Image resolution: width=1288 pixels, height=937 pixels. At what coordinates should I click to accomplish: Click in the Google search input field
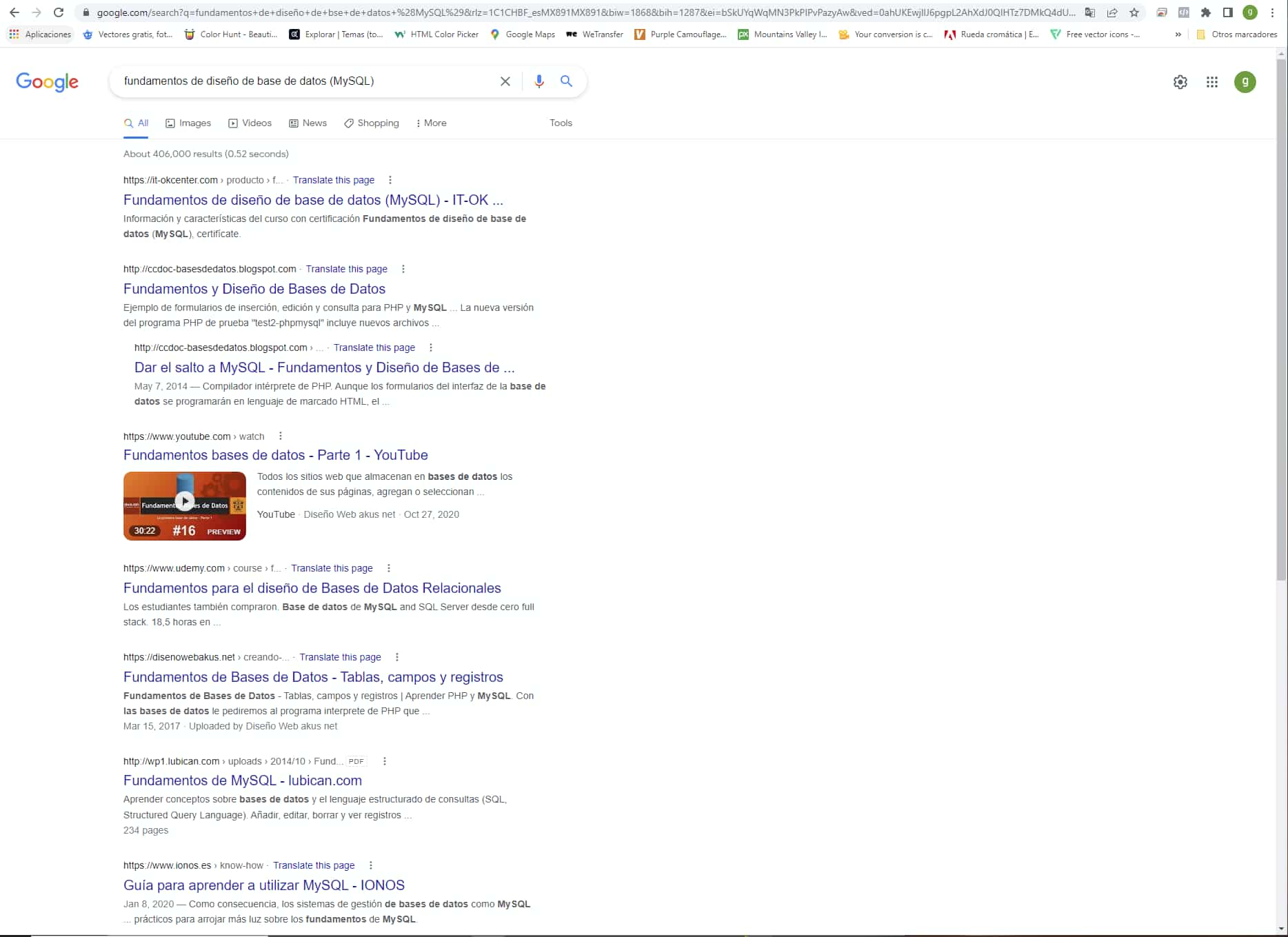point(303,81)
